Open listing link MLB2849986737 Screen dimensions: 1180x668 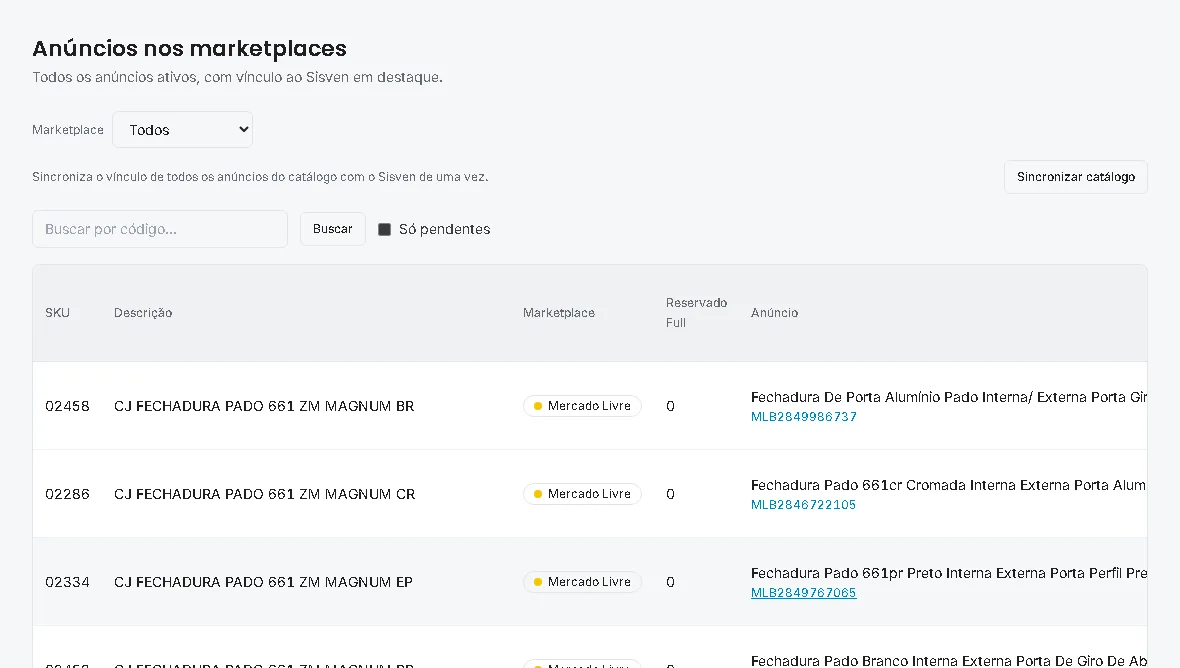pyautogui.click(x=804, y=417)
